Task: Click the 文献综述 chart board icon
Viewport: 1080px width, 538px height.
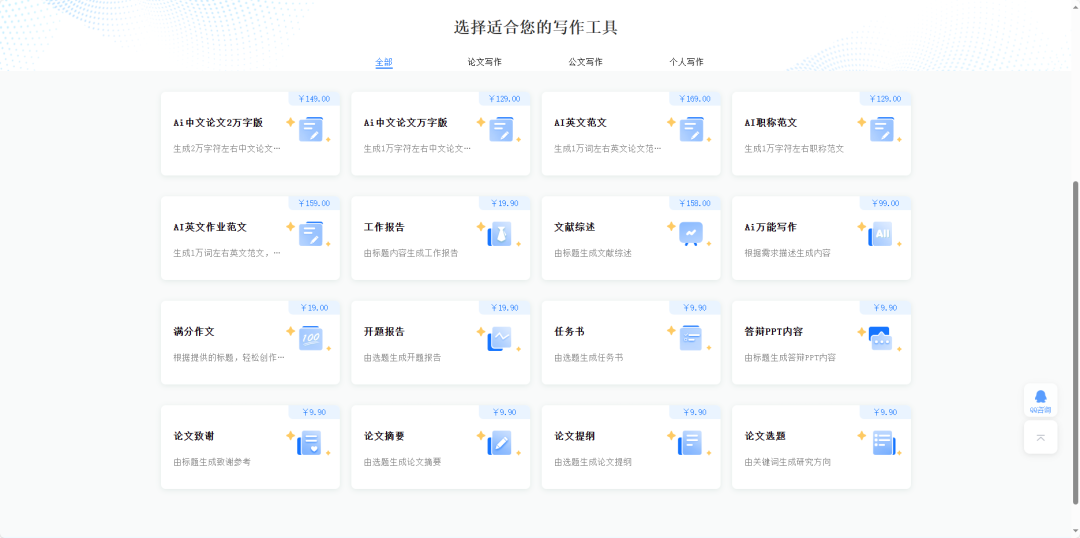Action: click(x=692, y=234)
